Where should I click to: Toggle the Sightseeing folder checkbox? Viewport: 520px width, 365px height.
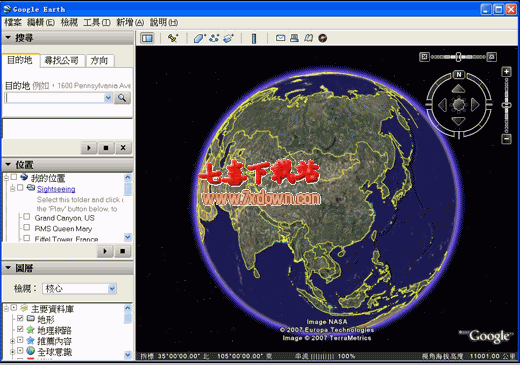coord(20,188)
